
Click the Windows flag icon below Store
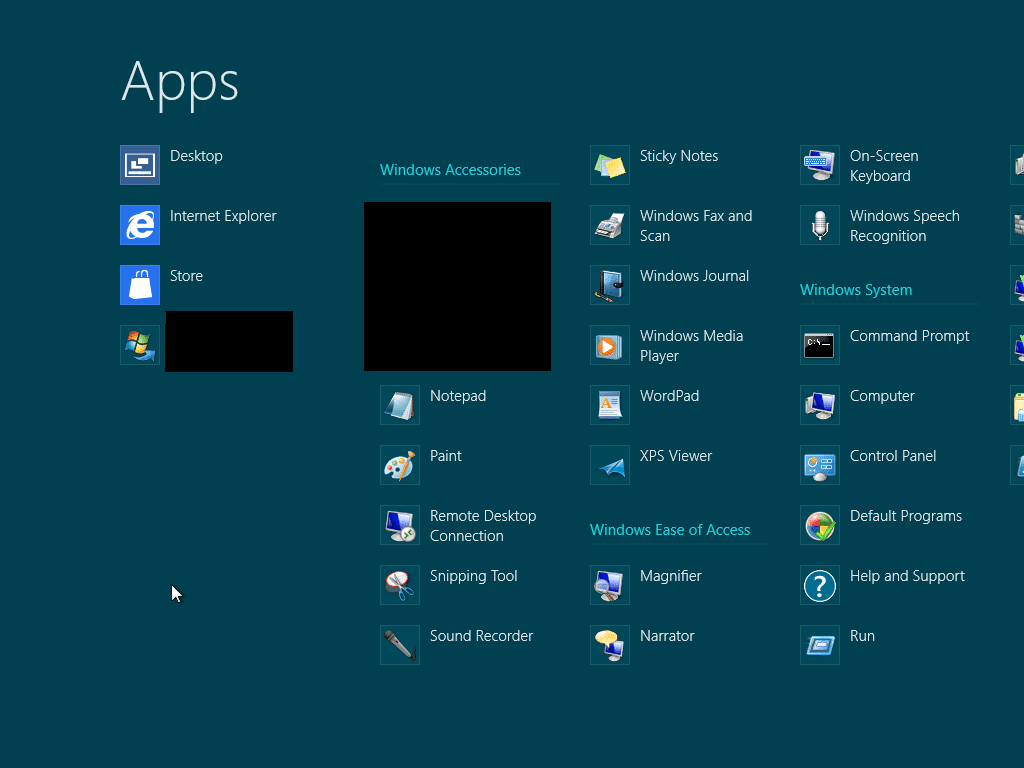(140, 345)
